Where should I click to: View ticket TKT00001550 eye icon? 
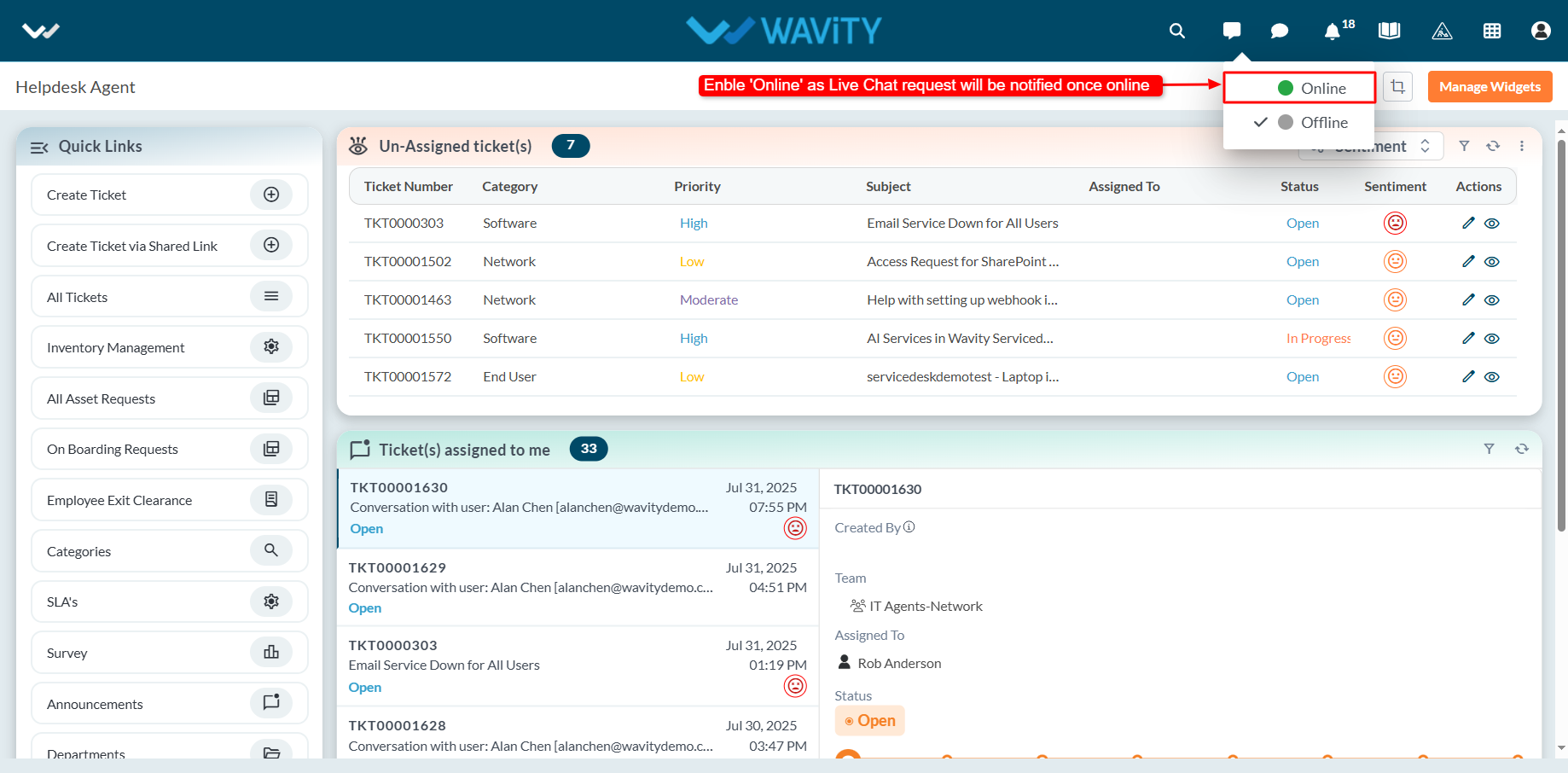[x=1492, y=339]
